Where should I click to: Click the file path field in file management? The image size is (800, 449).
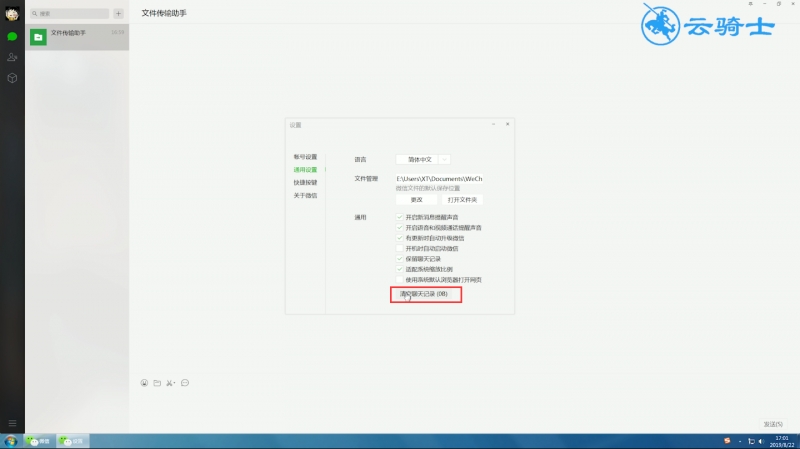pyautogui.click(x=439, y=179)
